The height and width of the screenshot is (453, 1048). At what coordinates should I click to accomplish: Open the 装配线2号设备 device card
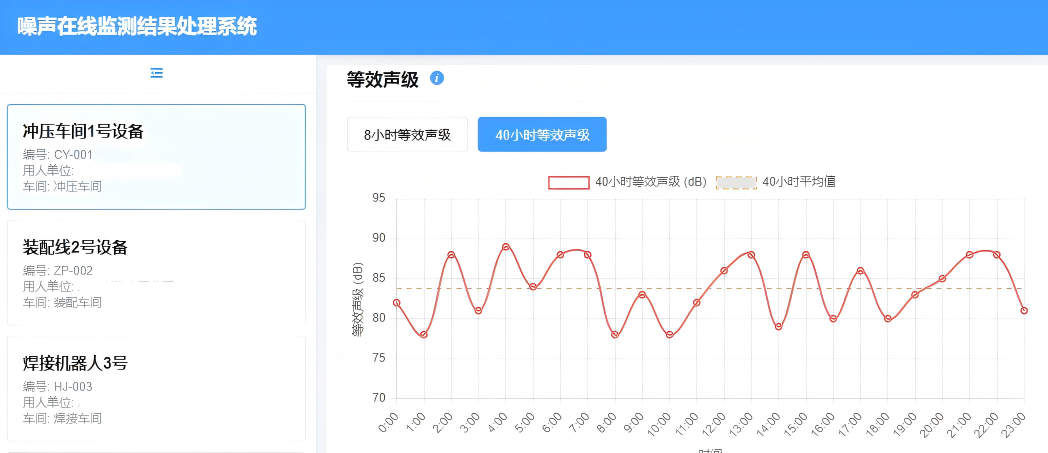pos(156,273)
